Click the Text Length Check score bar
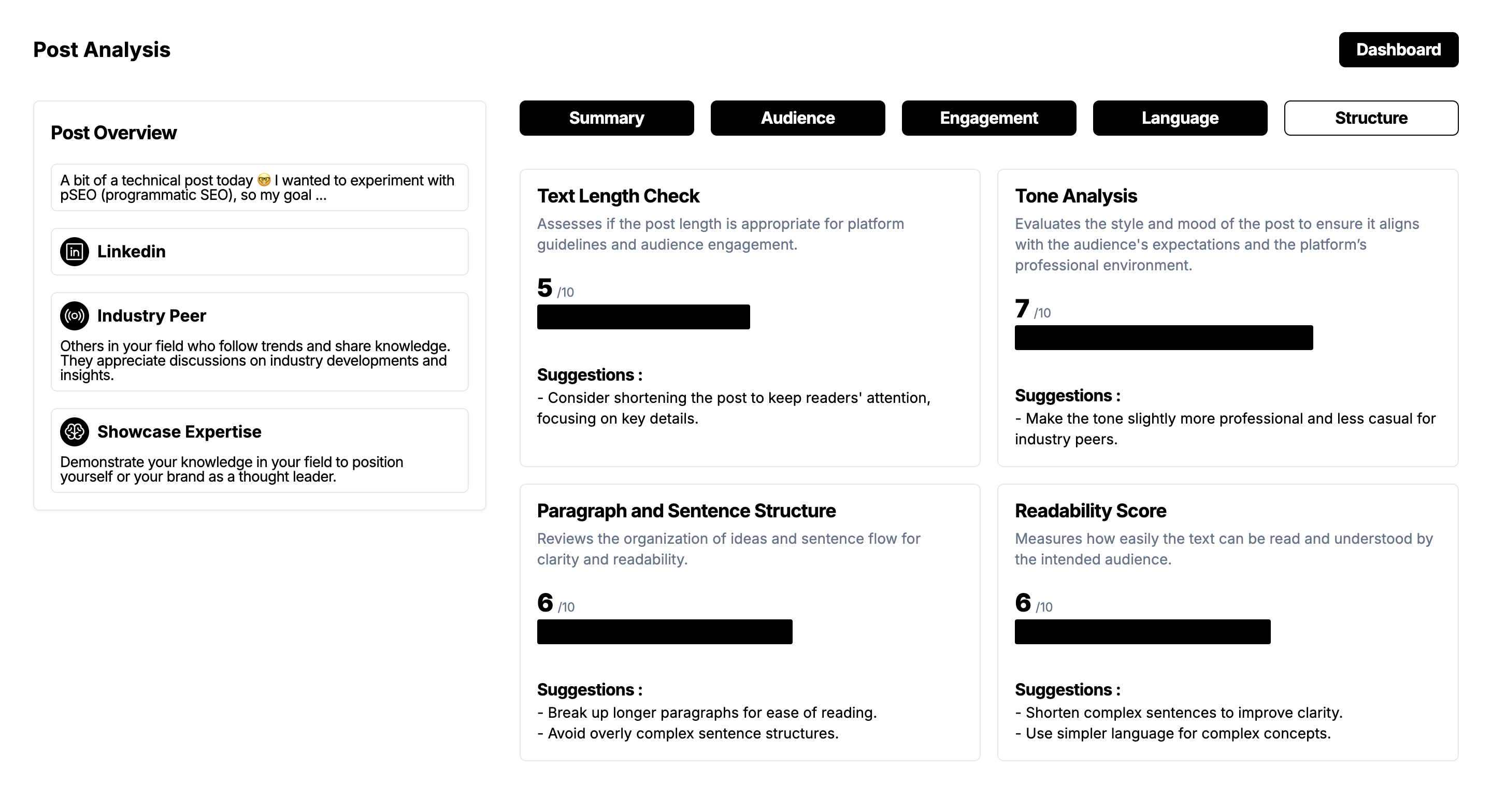 pos(643,317)
